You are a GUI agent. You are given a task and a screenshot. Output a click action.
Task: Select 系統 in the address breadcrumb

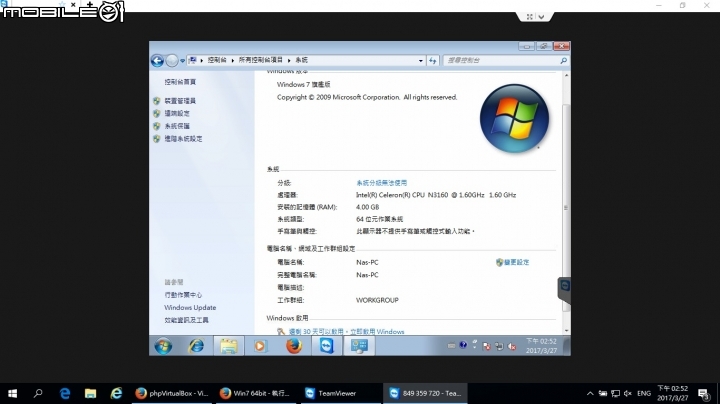tap(301, 60)
